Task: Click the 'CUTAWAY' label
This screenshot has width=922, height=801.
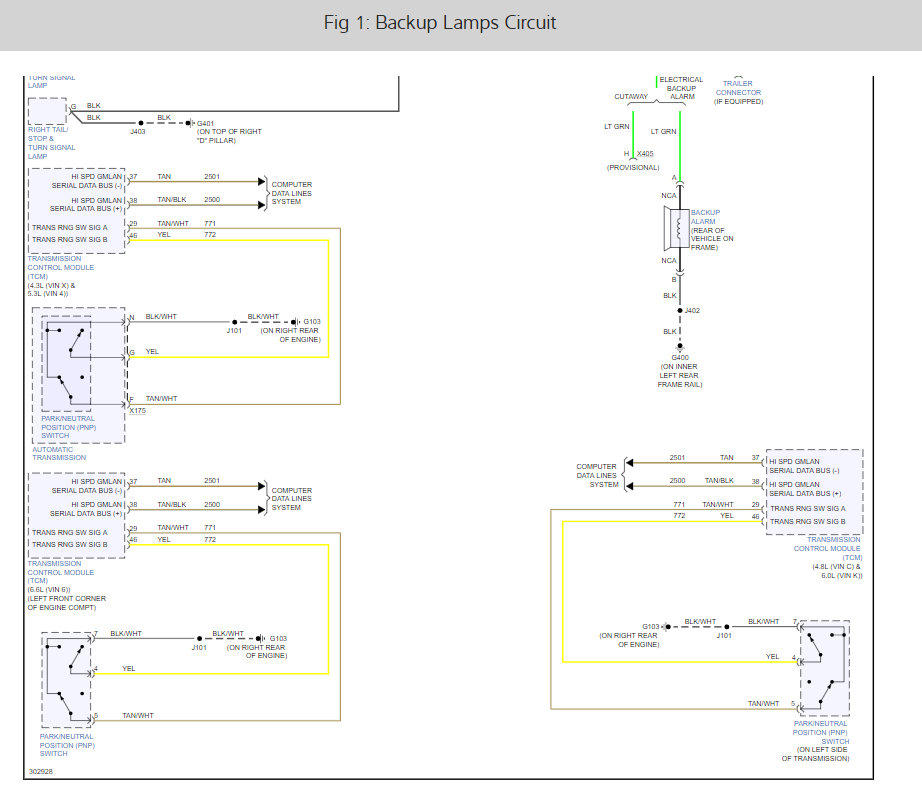Action: 631,97
